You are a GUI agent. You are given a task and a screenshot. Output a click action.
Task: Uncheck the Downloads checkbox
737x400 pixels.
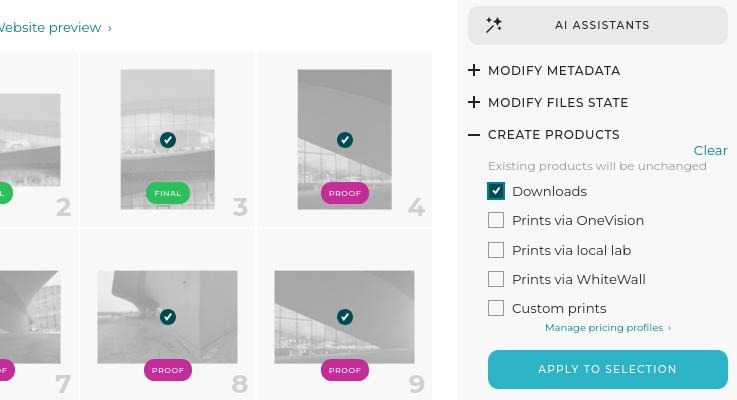[496, 191]
